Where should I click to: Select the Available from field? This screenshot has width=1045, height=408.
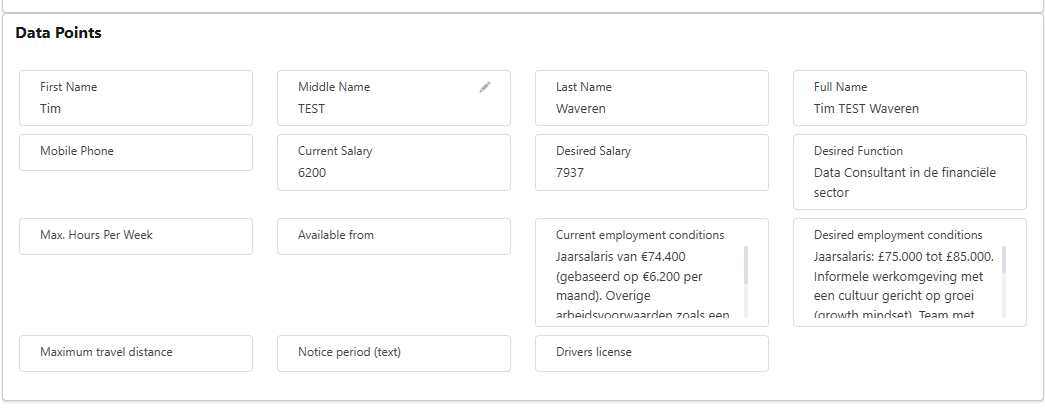click(393, 236)
